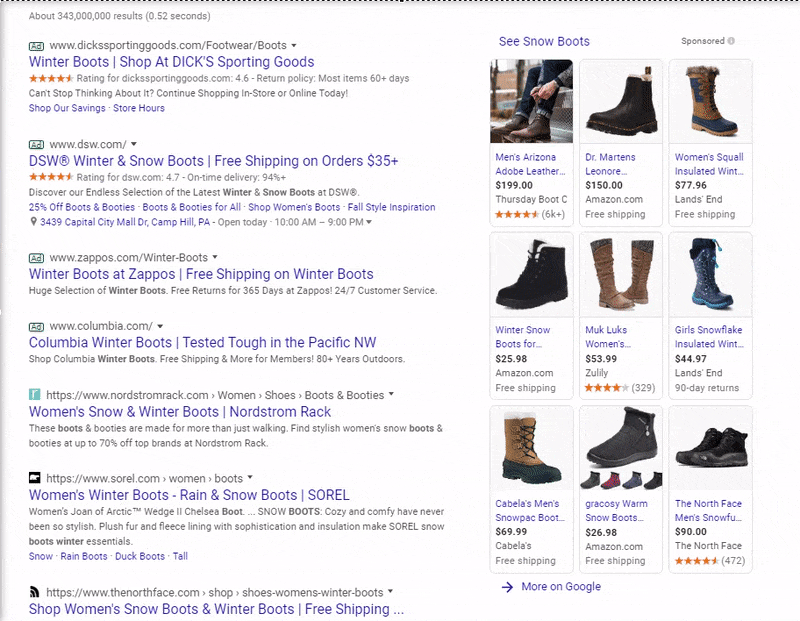
Task: Open Girls Snowflake Insulated boot image
Action: click(711, 275)
